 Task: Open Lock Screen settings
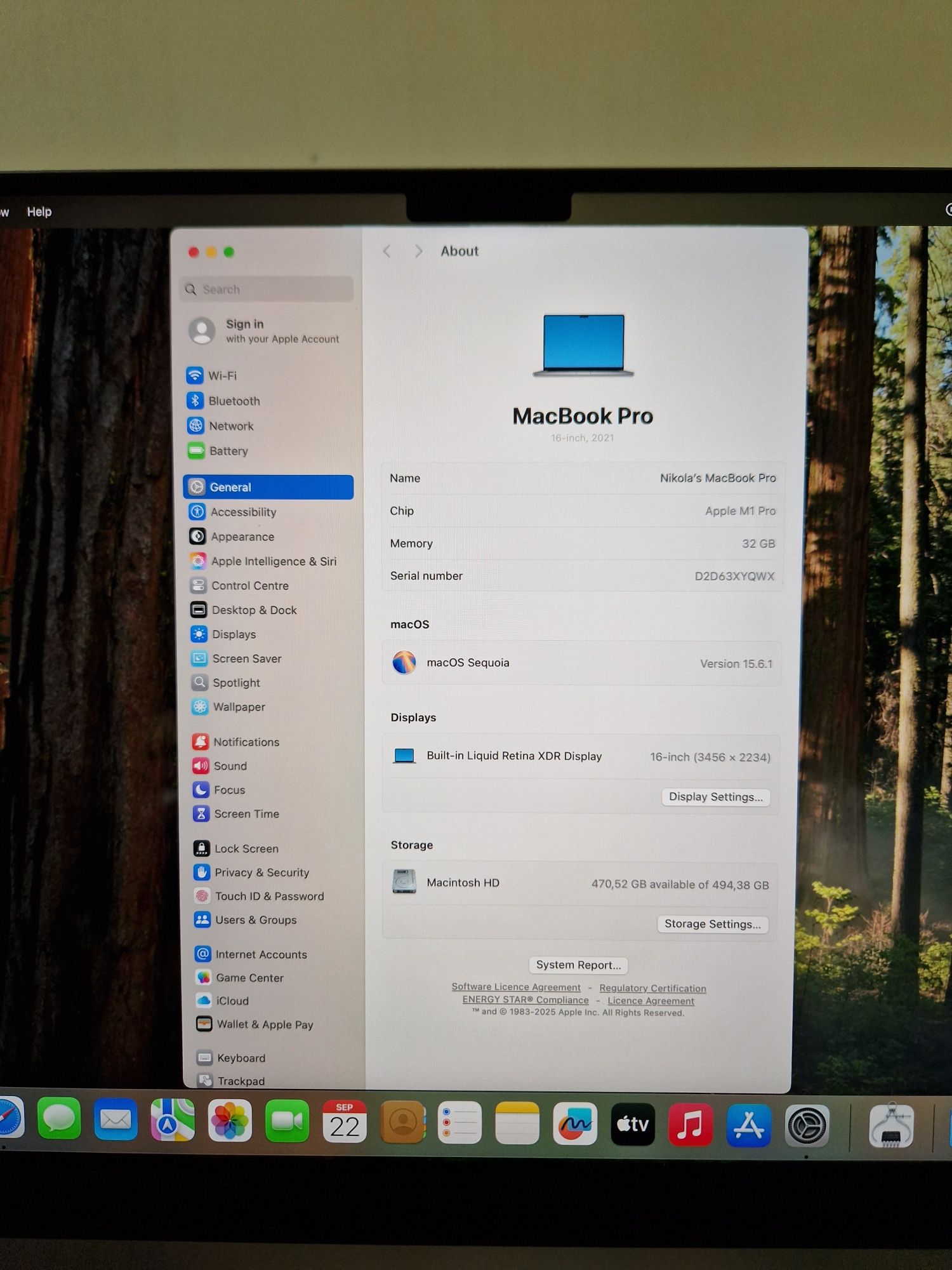[236, 848]
